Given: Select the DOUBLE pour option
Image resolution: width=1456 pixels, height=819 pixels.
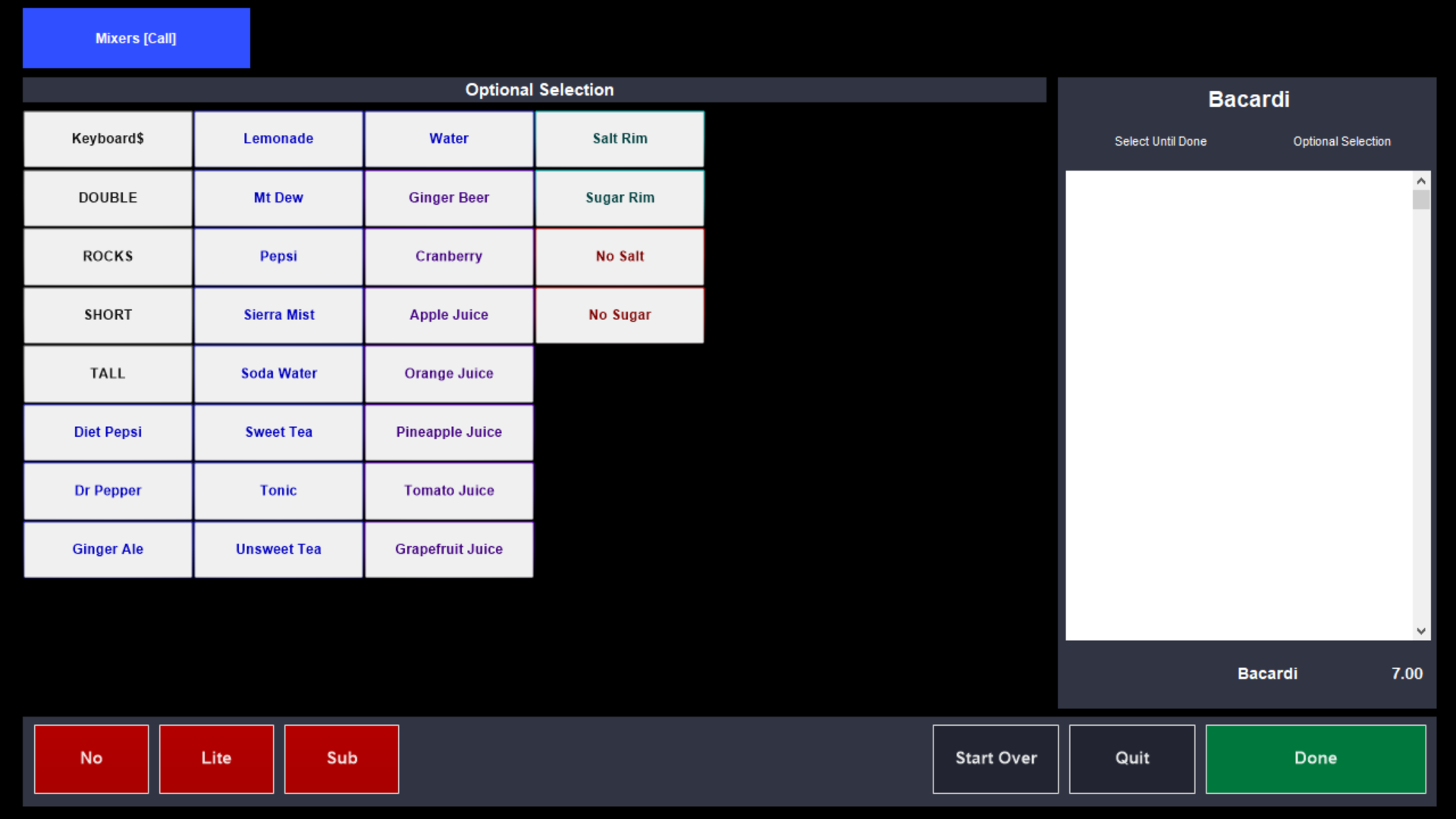Looking at the screenshot, I should [108, 198].
